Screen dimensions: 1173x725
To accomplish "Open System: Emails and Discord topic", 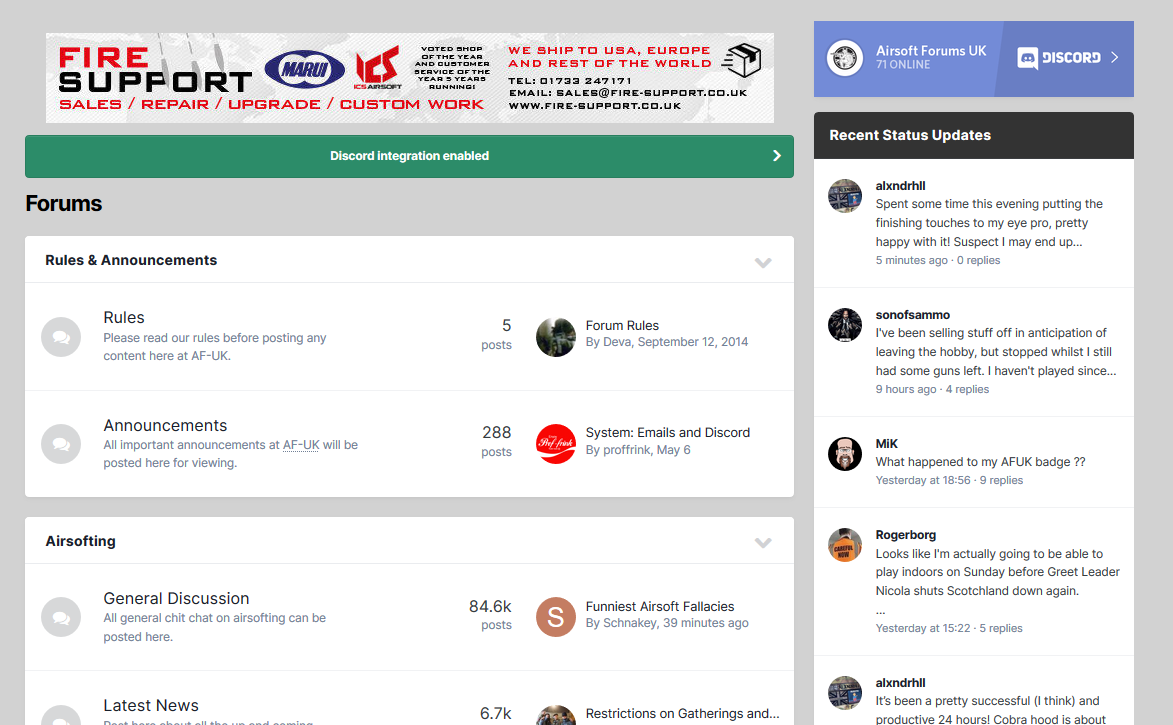I will pos(668,432).
